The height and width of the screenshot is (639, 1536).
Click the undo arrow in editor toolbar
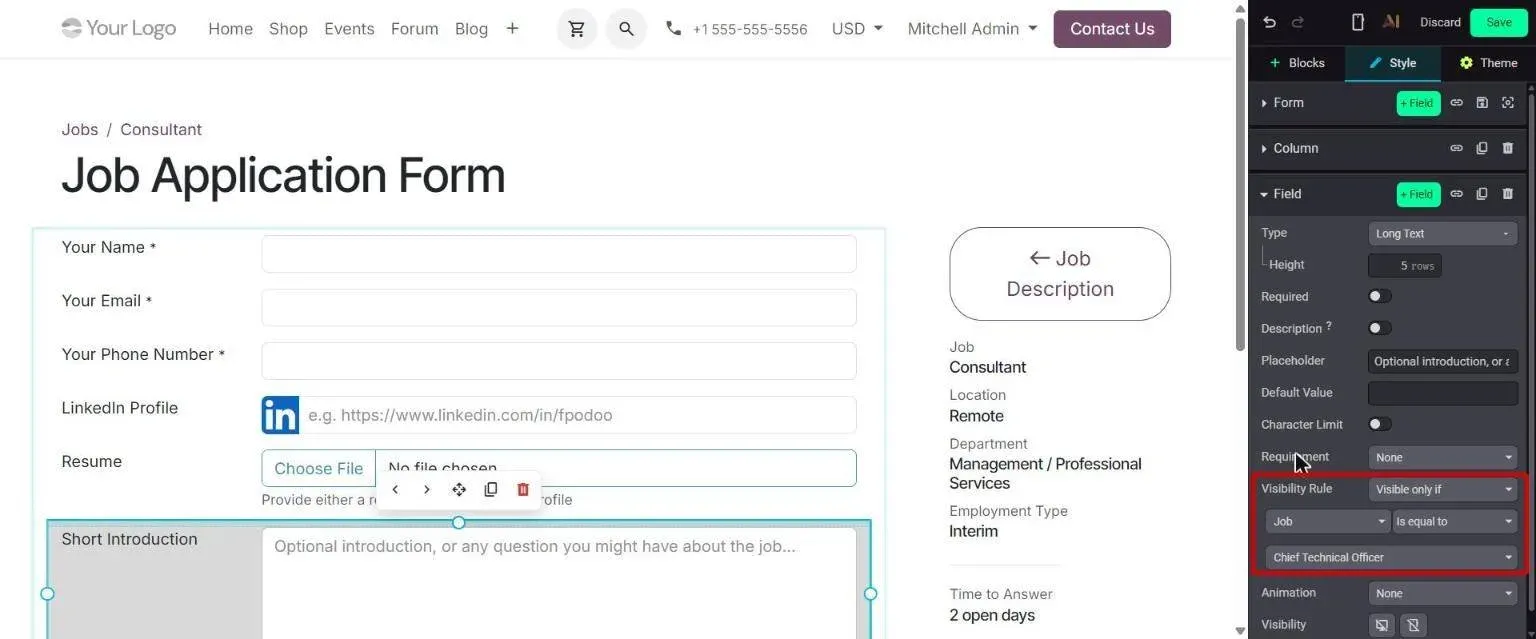tap(1269, 22)
